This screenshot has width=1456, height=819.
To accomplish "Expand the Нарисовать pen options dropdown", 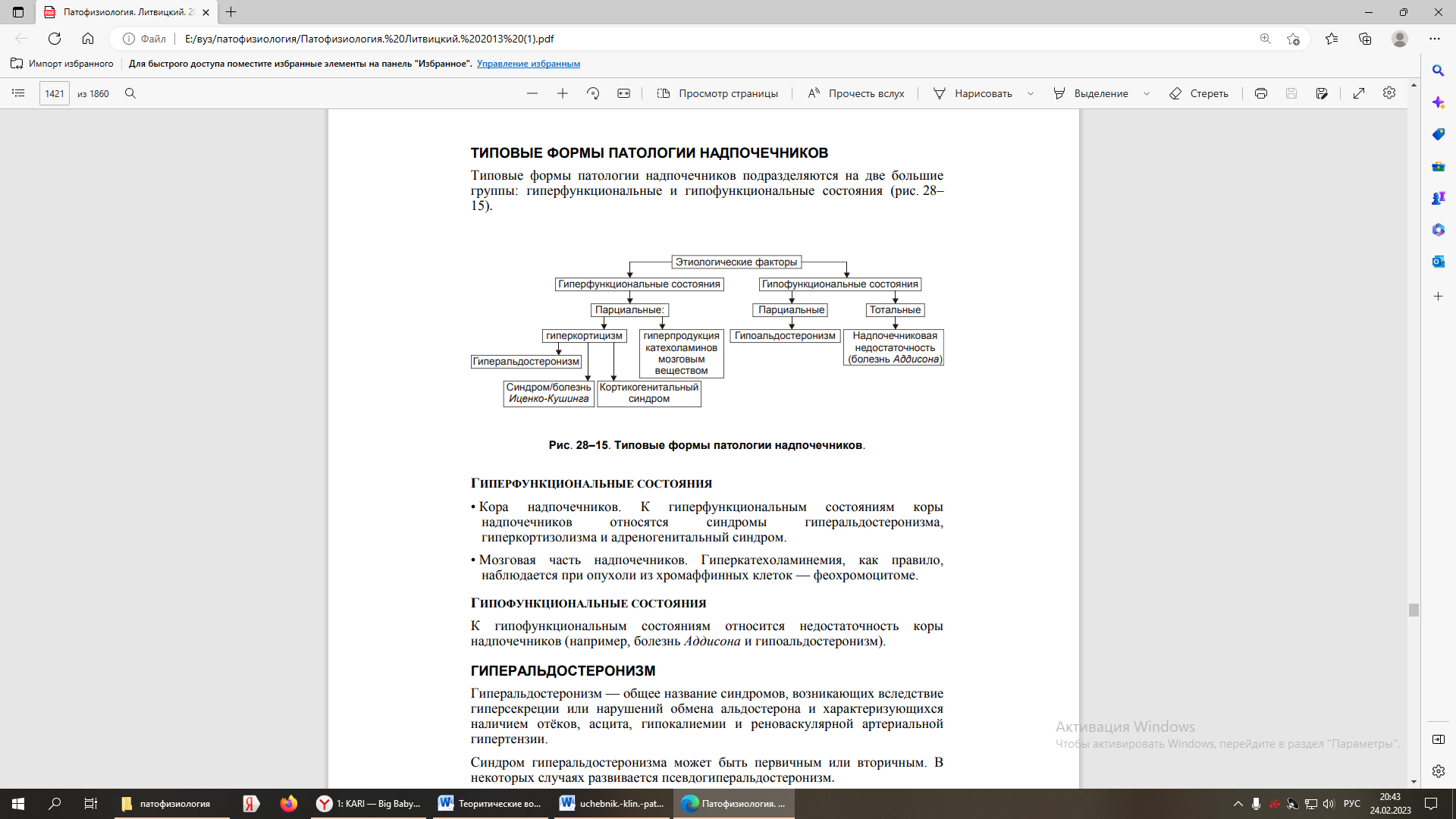I will 1031,93.
